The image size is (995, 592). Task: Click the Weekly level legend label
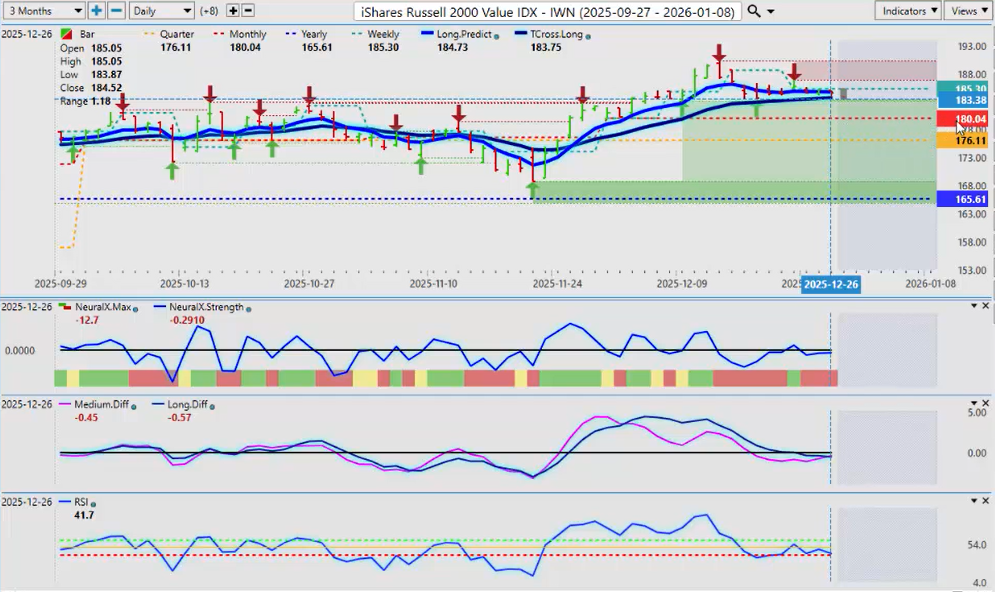click(383, 34)
